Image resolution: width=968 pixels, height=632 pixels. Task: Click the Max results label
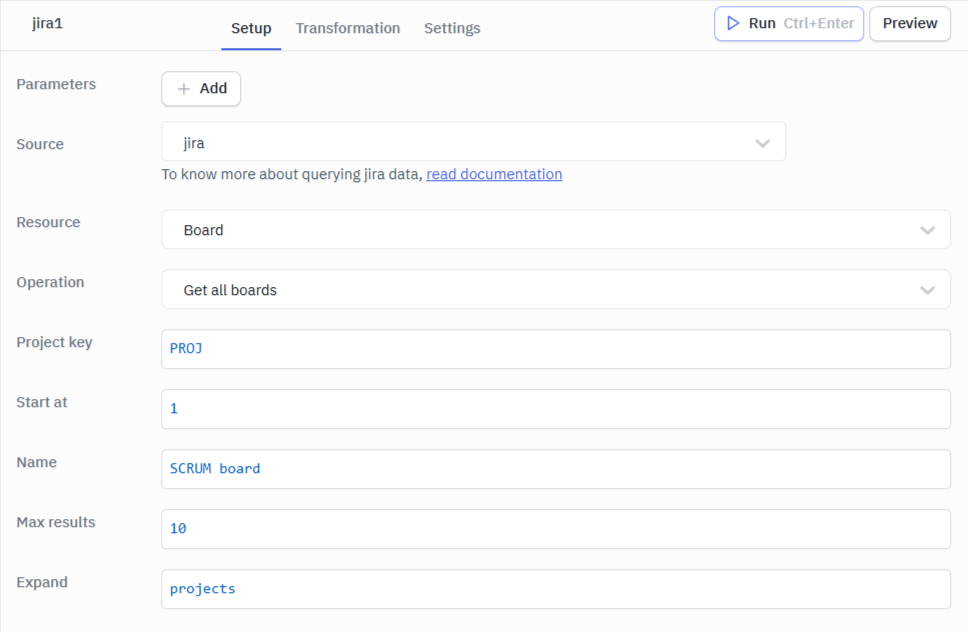tap(56, 522)
